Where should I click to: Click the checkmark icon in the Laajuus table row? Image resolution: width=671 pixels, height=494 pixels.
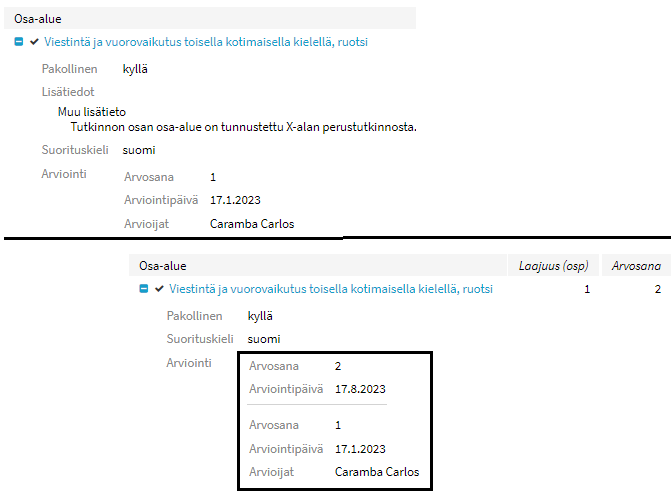(x=159, y=289)
